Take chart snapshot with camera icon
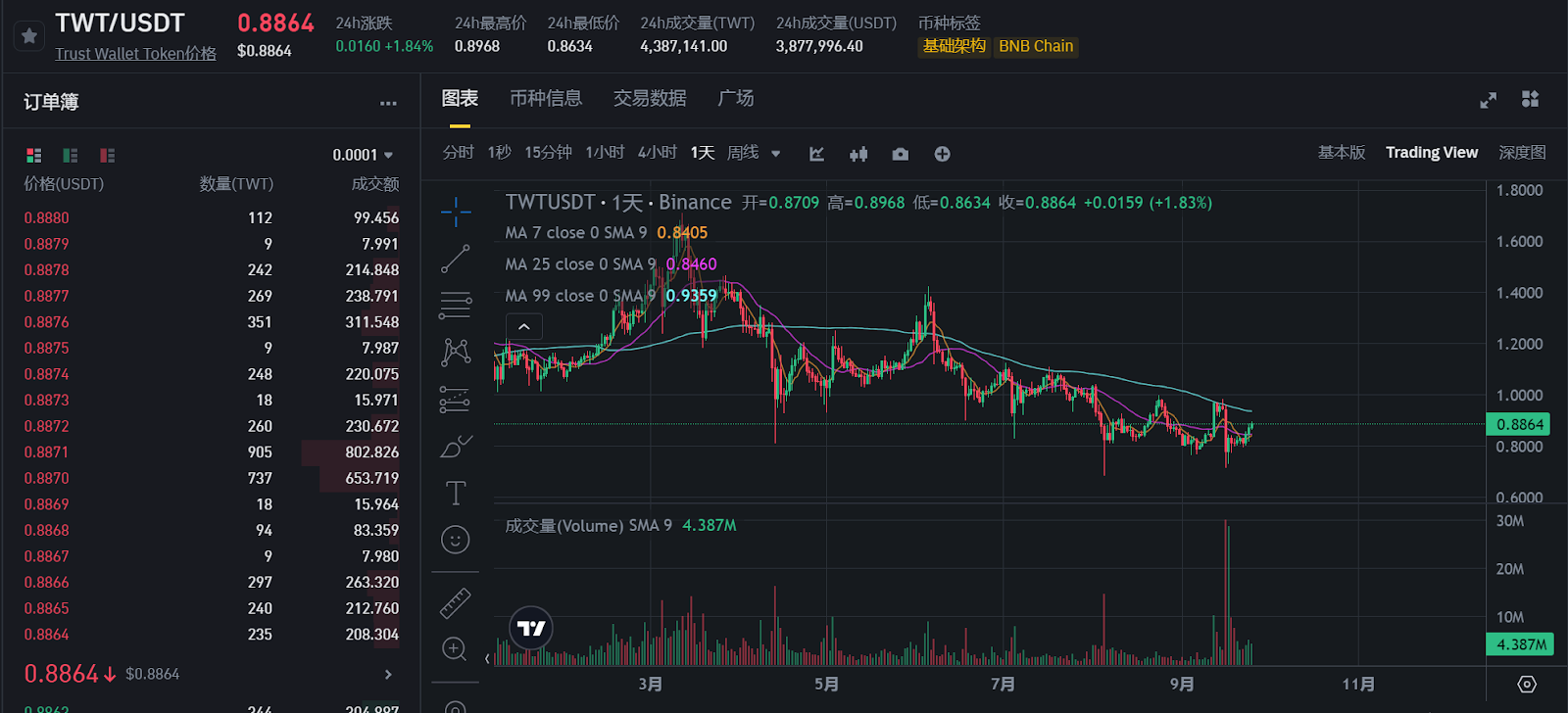Image resolution: width=1568 pixels, height=713 pixels. point(901,154)
